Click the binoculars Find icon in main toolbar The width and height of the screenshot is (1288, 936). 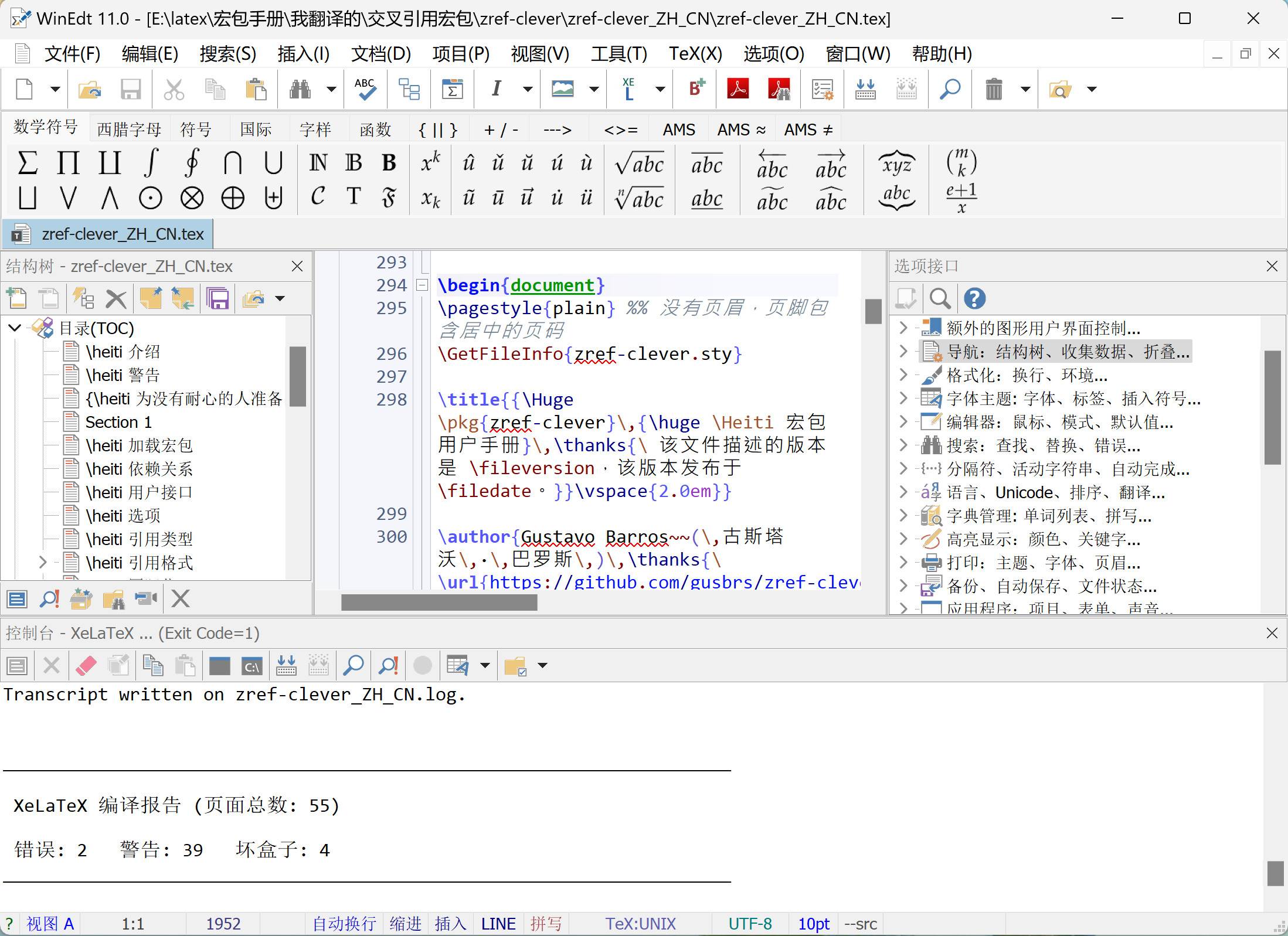(300, 90)
